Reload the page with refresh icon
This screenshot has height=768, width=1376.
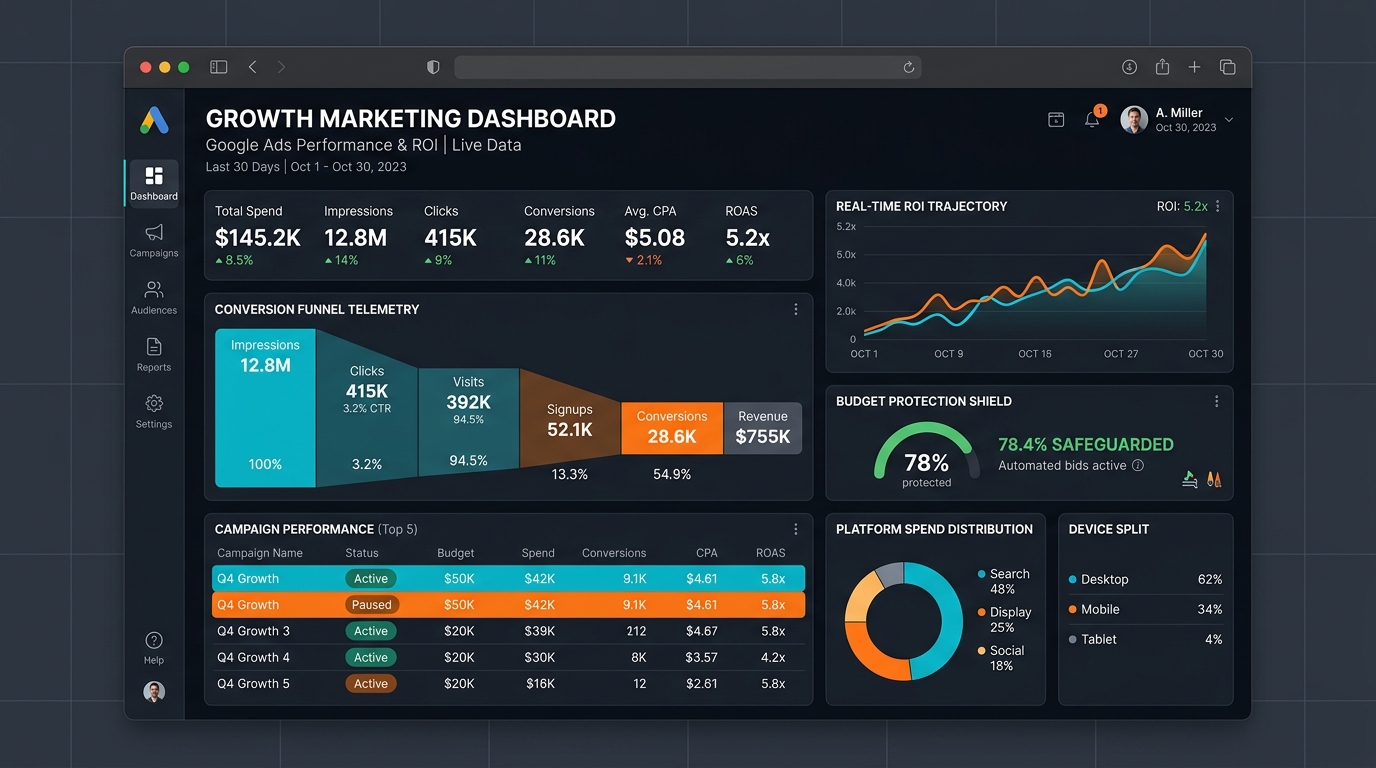908,67
